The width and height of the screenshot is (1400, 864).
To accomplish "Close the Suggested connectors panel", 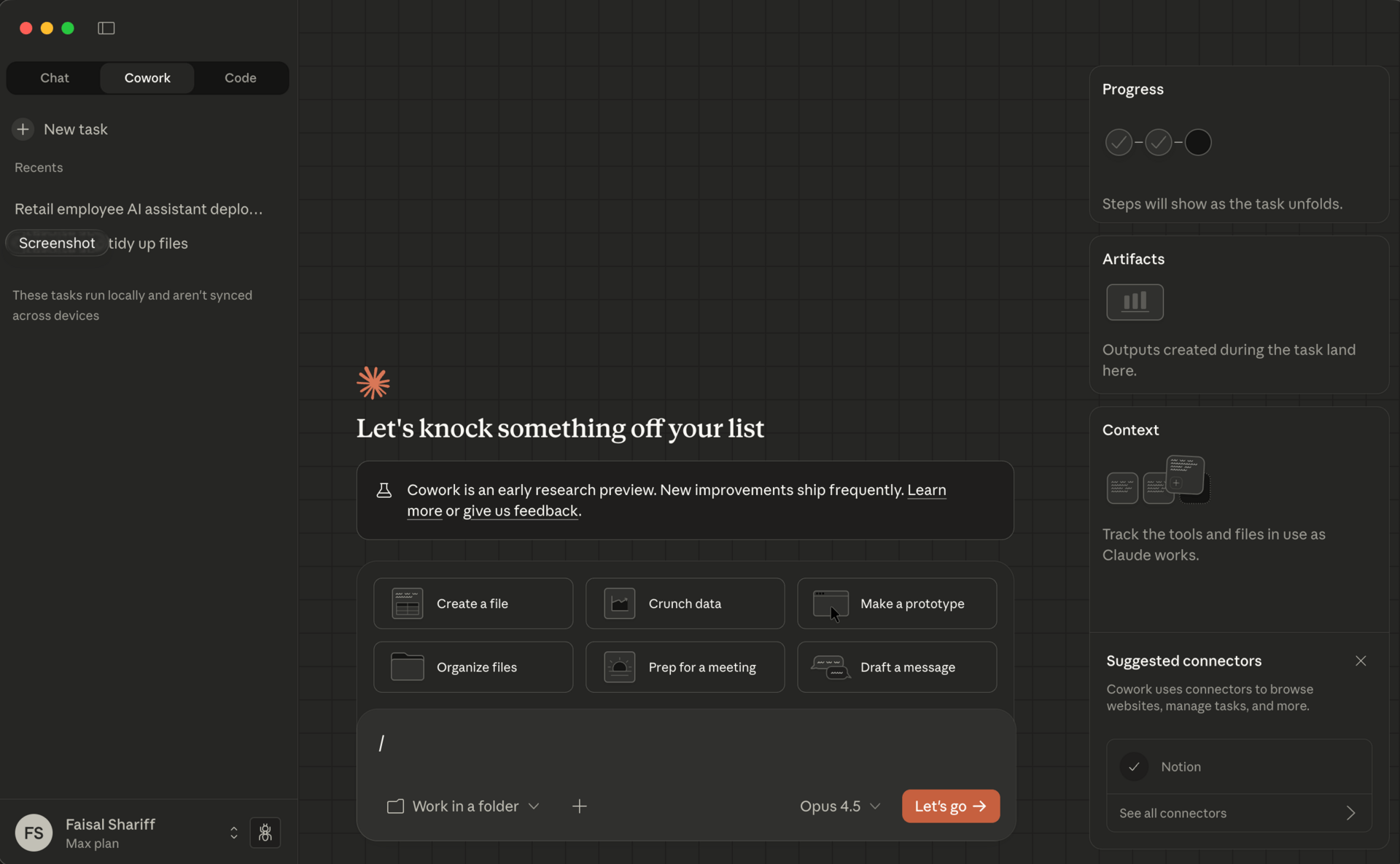I will 1361,661.
